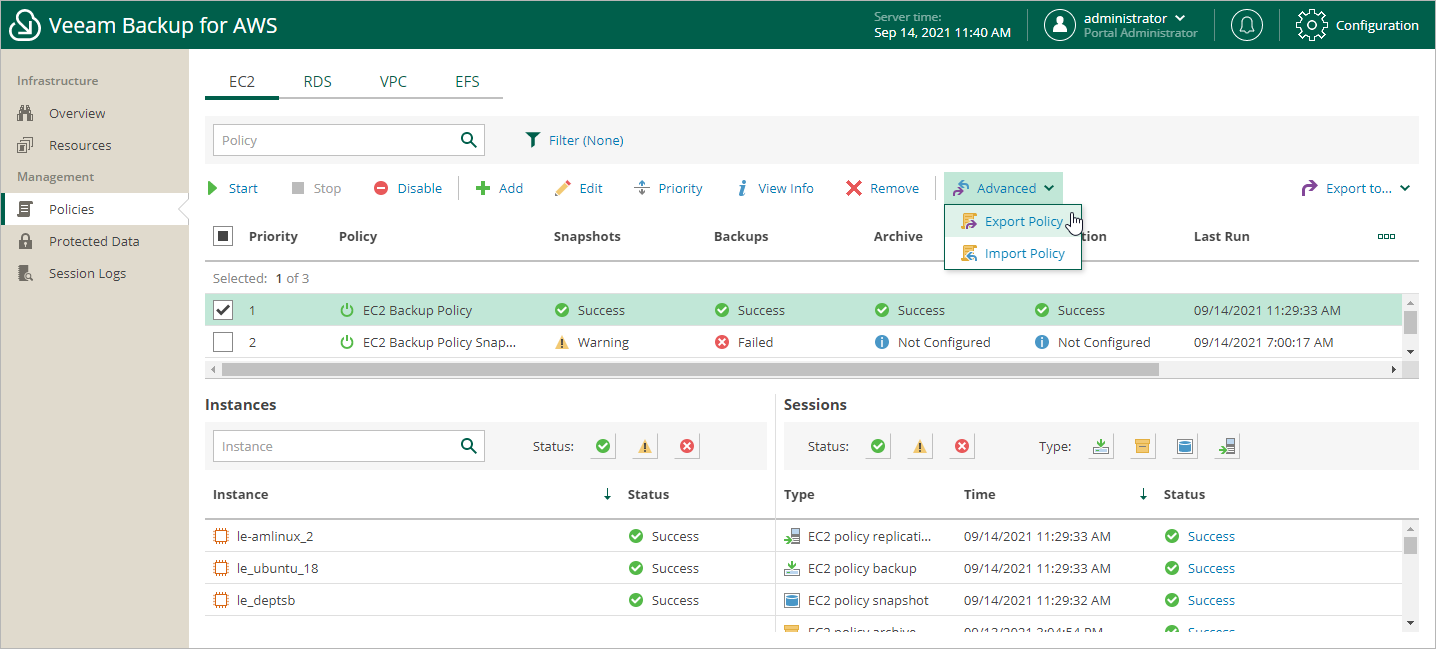Open Success link for EC2 policy replication
The image size is (1436, 649).
click(1211, 536)
